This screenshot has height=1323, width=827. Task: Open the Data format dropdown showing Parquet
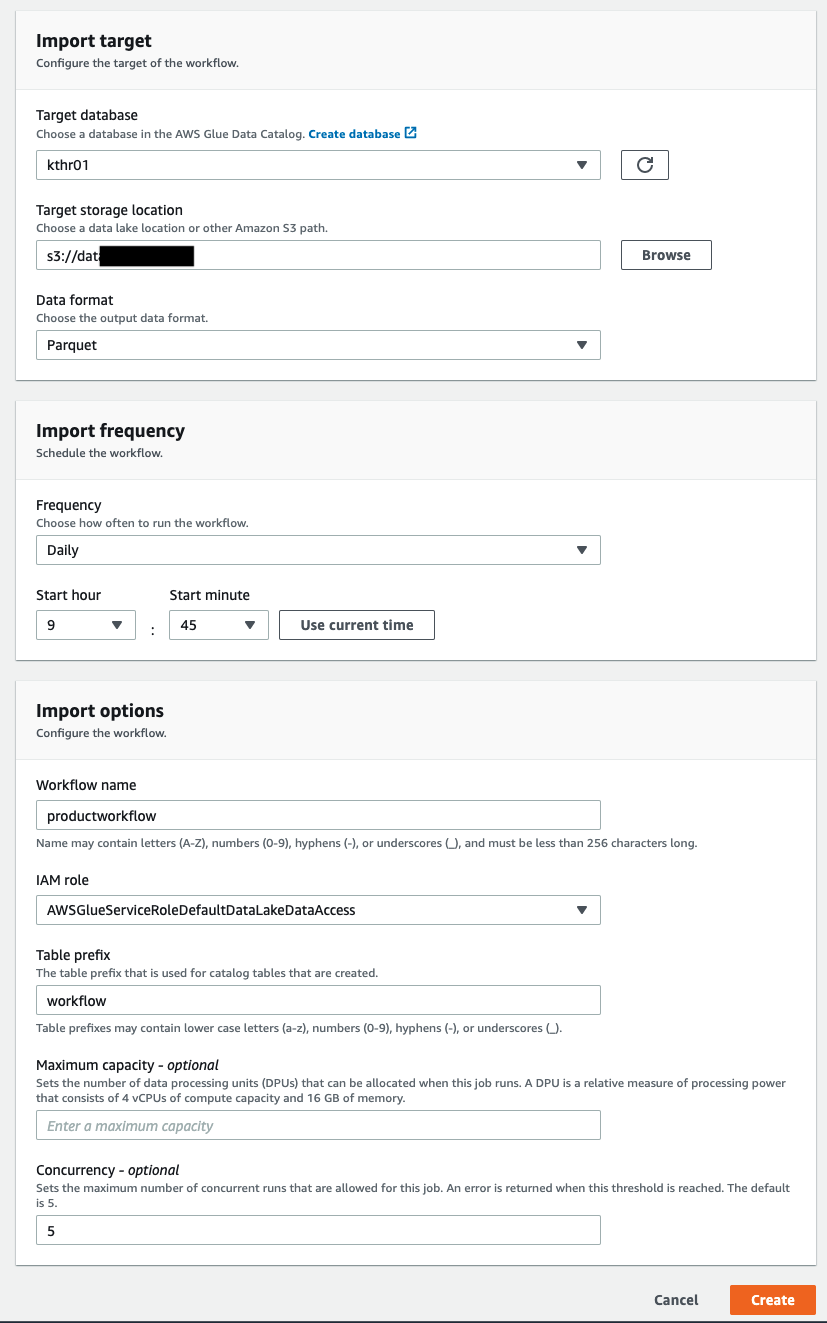[317, 345]
